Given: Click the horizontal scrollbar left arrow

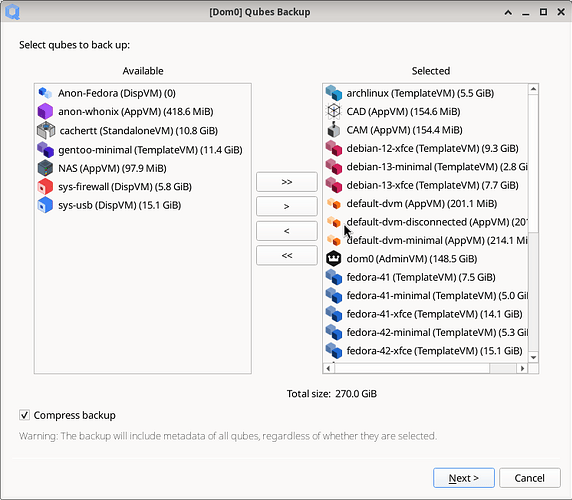Looking at the screenshot, I should [328, 368].
